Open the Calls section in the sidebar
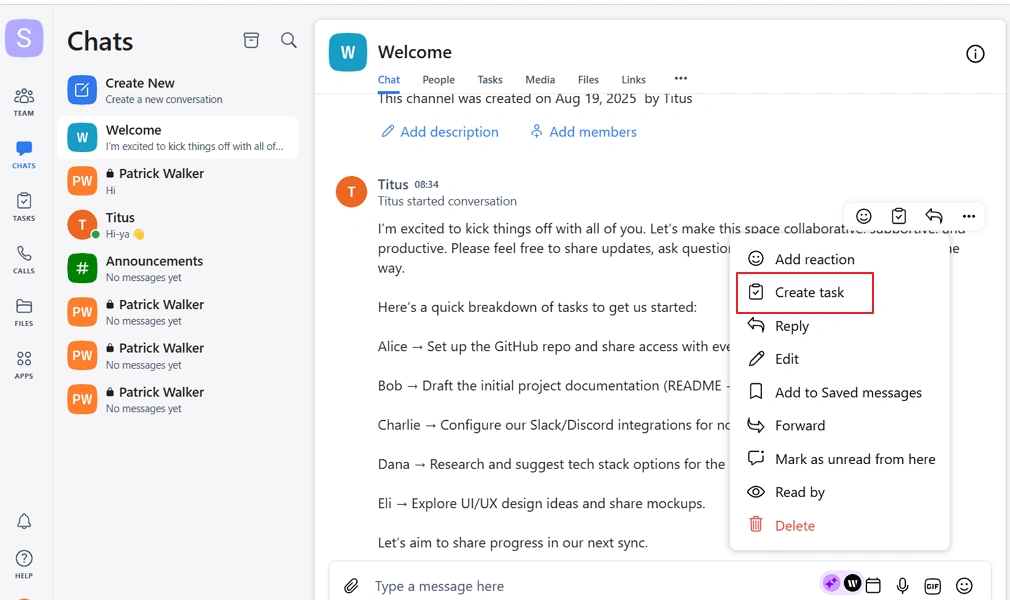This screenshot has height=600, width=1010. tap(24, 260)
